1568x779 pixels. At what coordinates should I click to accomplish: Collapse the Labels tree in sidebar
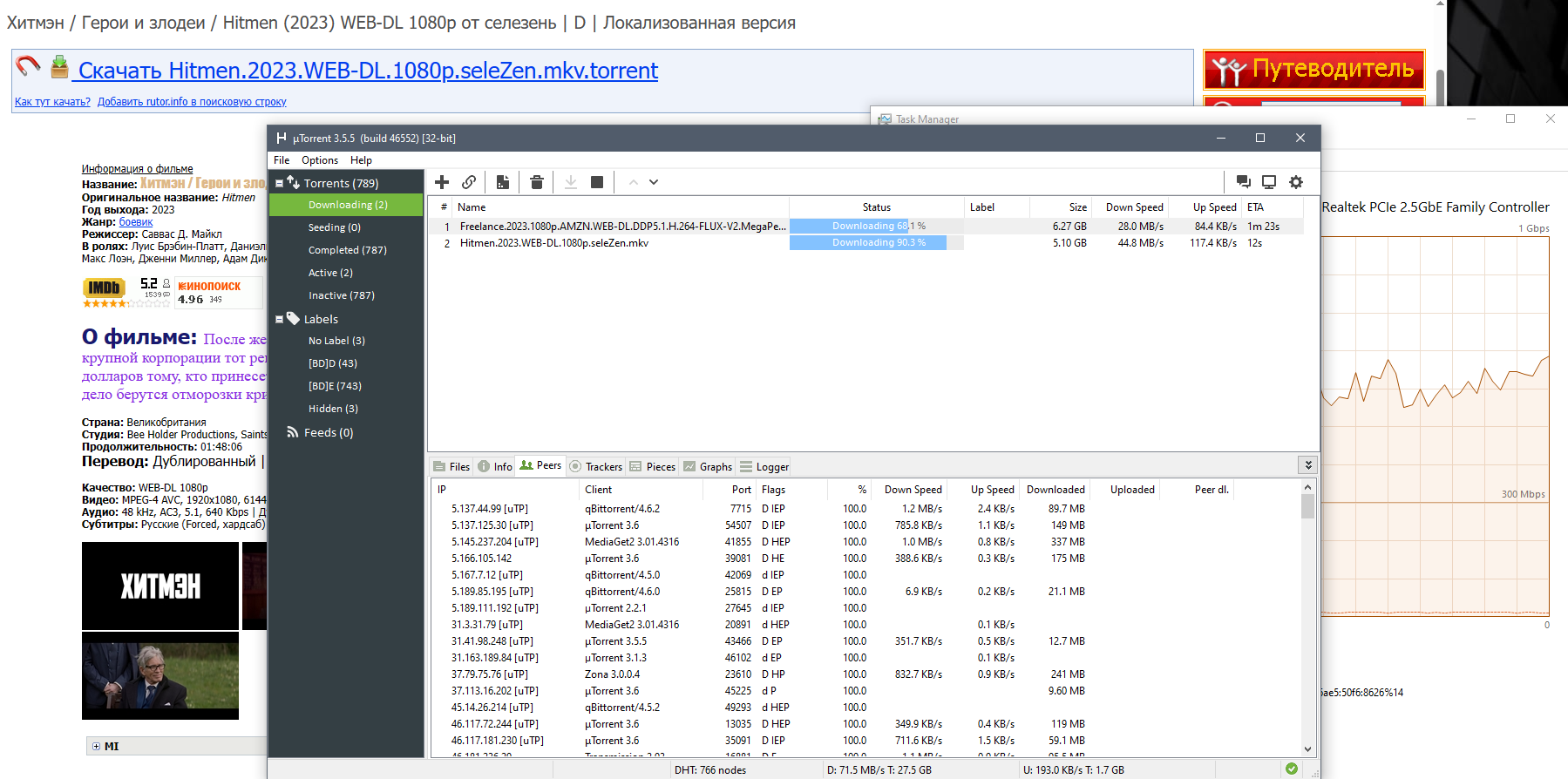(x=279, y=320)
